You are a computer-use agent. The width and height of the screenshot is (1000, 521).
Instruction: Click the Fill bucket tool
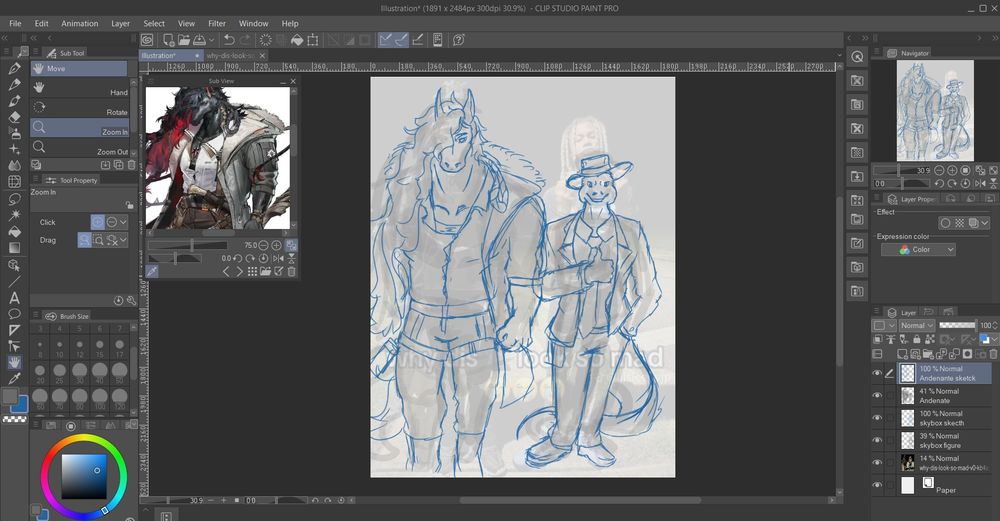pyautogui.click(x=15, y=231)
